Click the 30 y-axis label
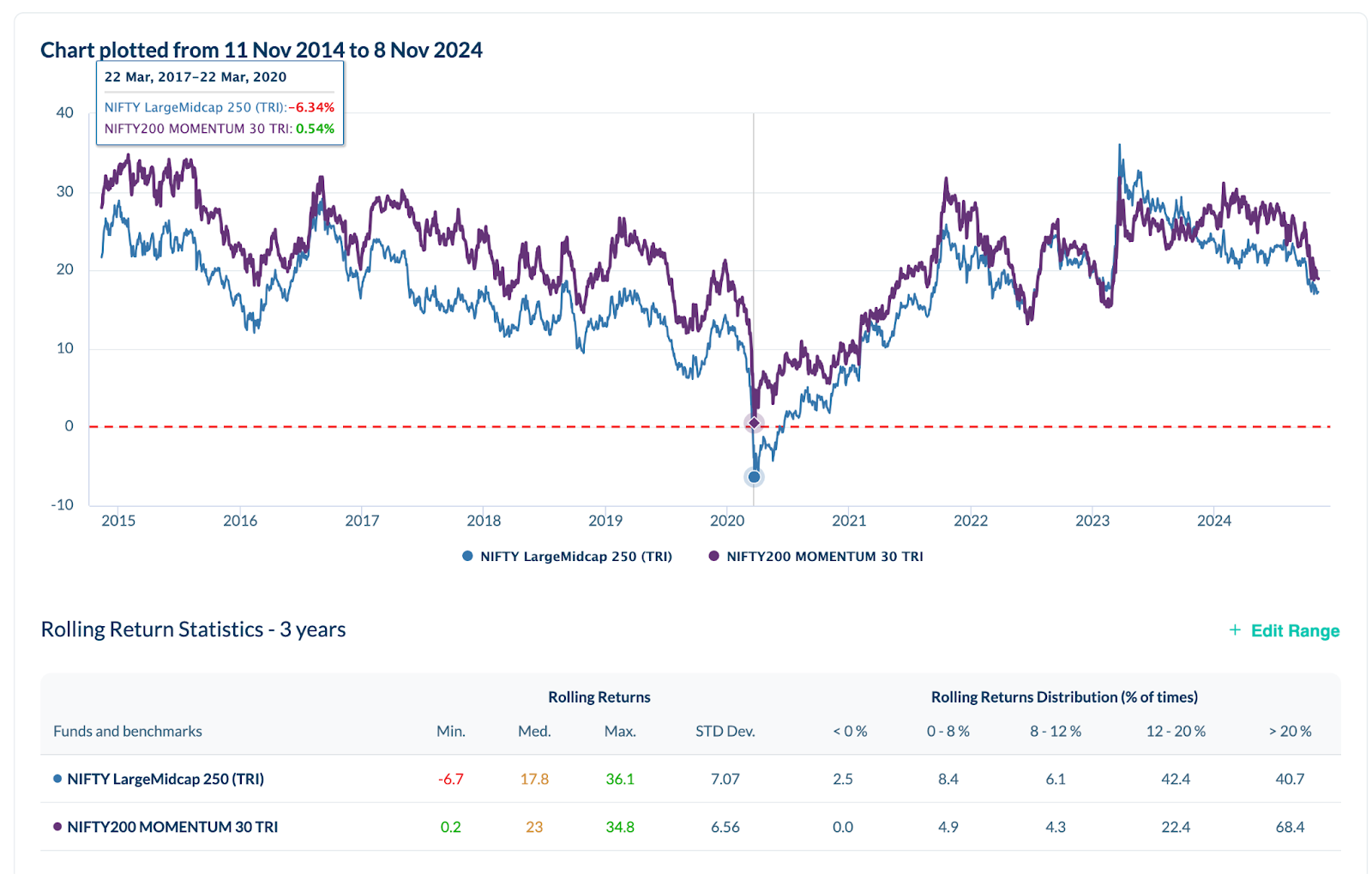This screenshot has height=874, width=1372. click(x=65, y=191)
